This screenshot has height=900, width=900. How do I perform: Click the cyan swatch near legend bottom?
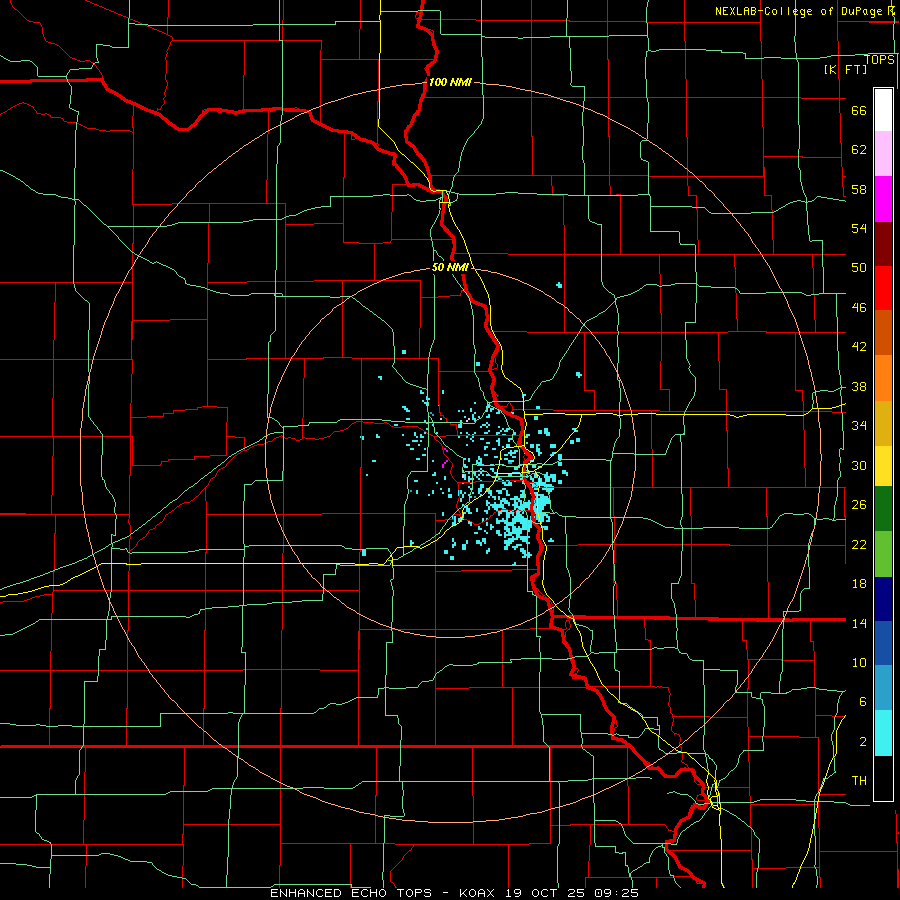click(x=883, y=733)
